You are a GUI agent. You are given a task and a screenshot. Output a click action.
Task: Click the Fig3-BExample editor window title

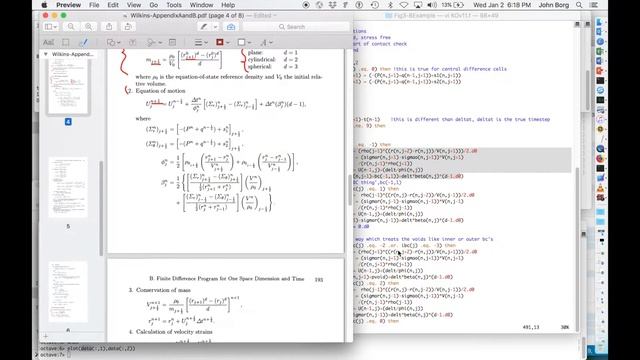coord(442,16)
